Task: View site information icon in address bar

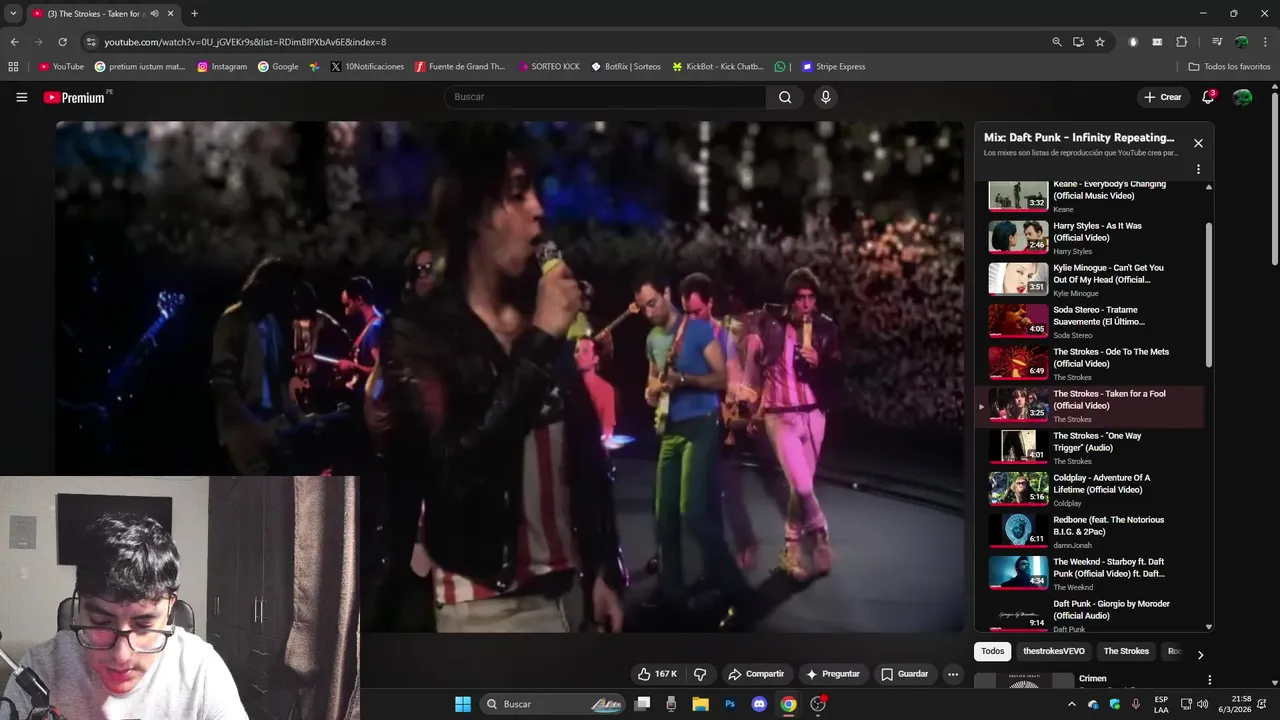Action: click(x=91, y=42)
